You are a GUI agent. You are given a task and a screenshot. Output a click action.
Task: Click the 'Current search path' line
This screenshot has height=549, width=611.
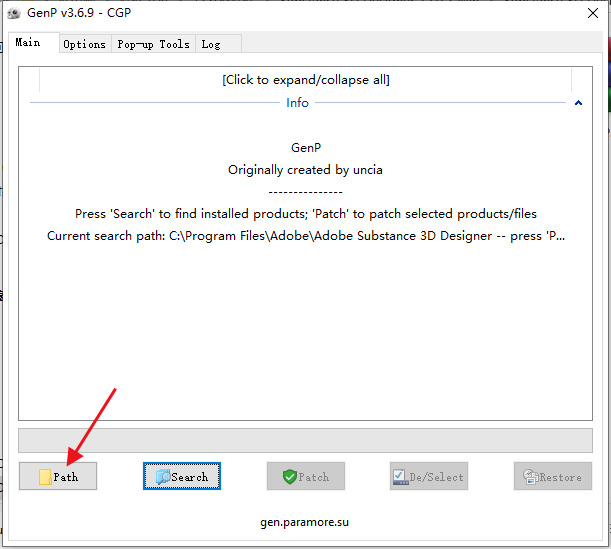tap(306, 236)
